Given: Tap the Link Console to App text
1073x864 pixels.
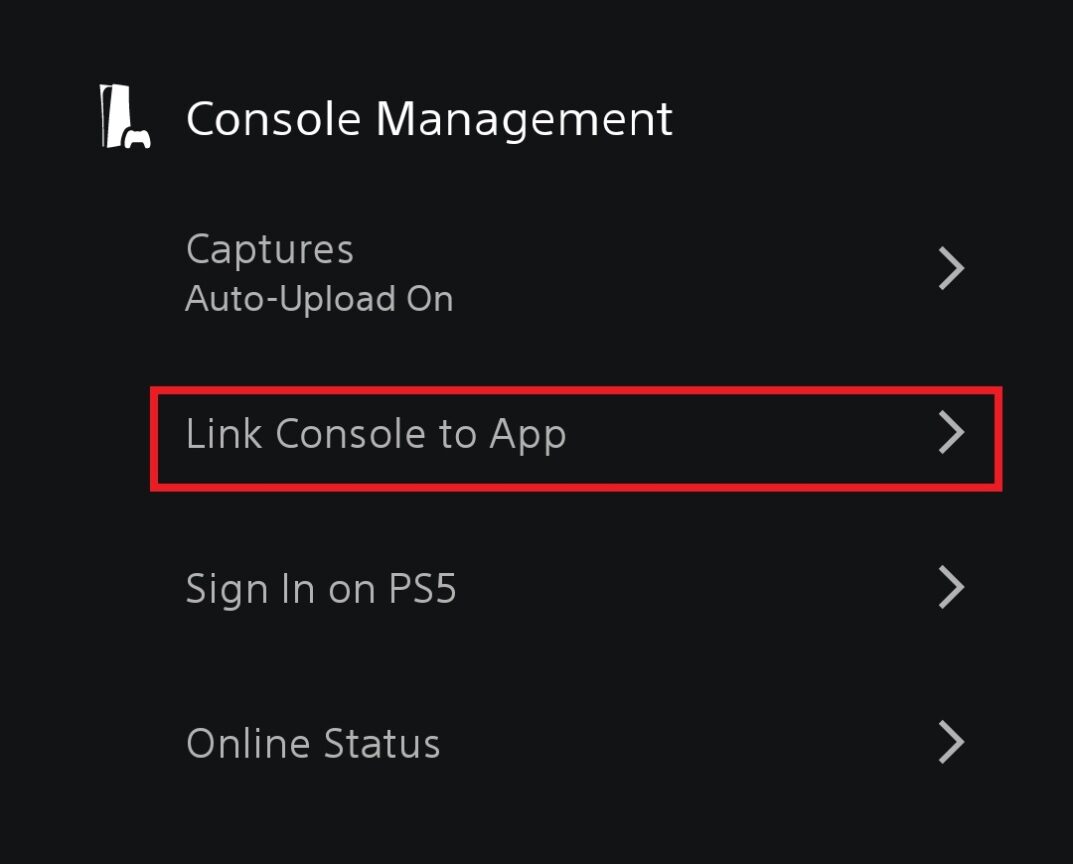Looking at the screenshot, I should pyautogui.click(x=377, y=433).
